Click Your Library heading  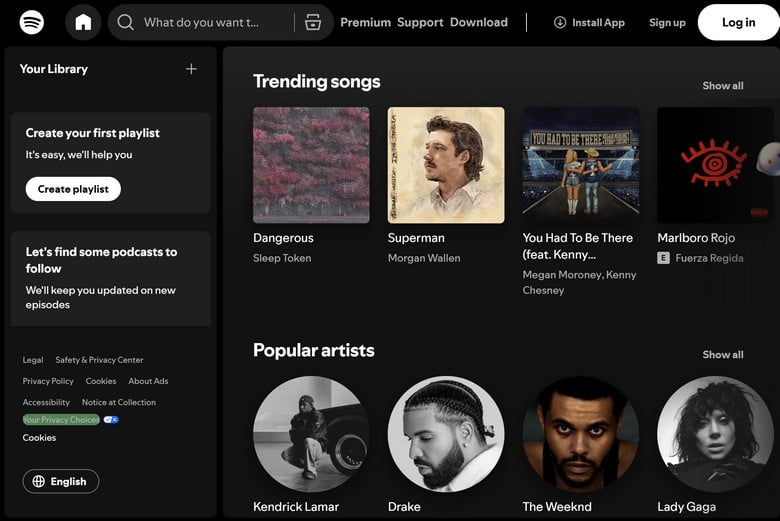54,69
